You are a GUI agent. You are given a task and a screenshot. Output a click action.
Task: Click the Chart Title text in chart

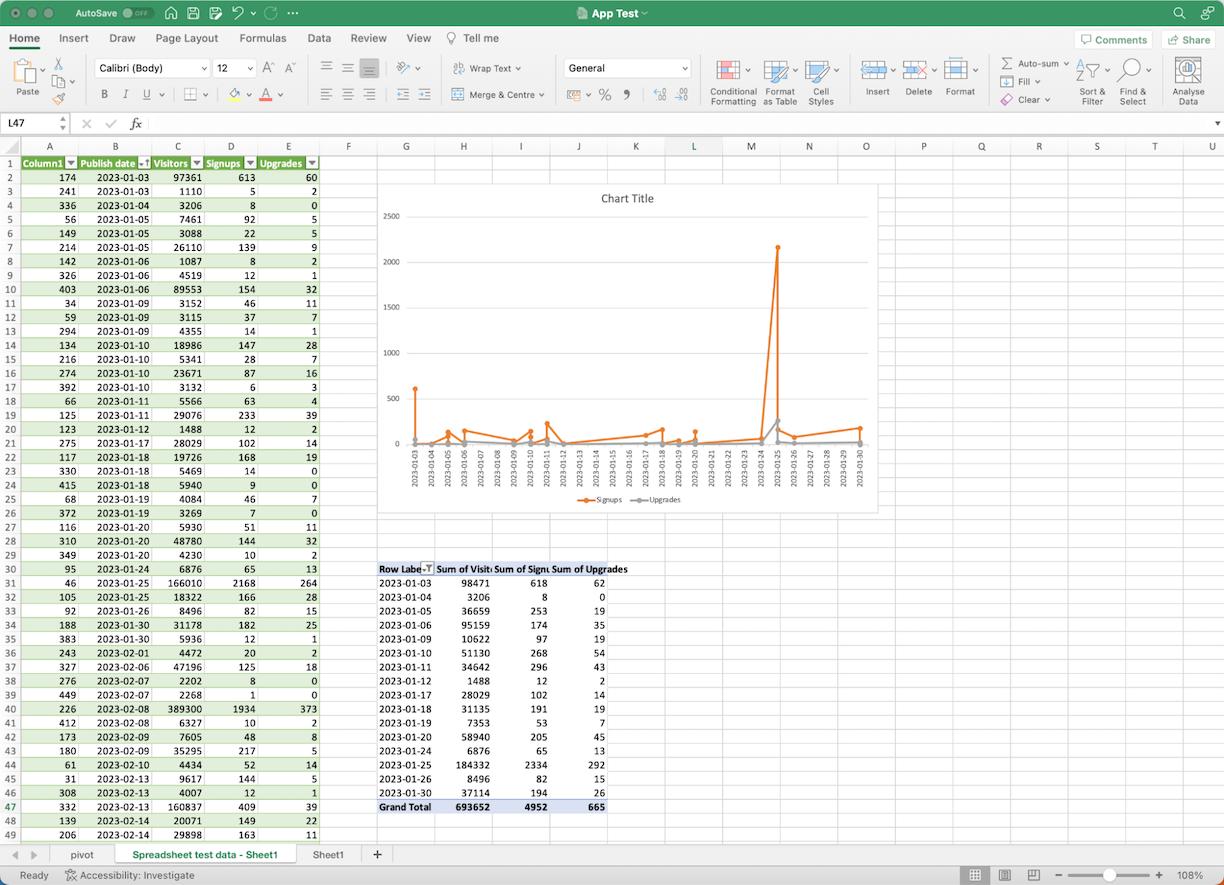(627, 199)
